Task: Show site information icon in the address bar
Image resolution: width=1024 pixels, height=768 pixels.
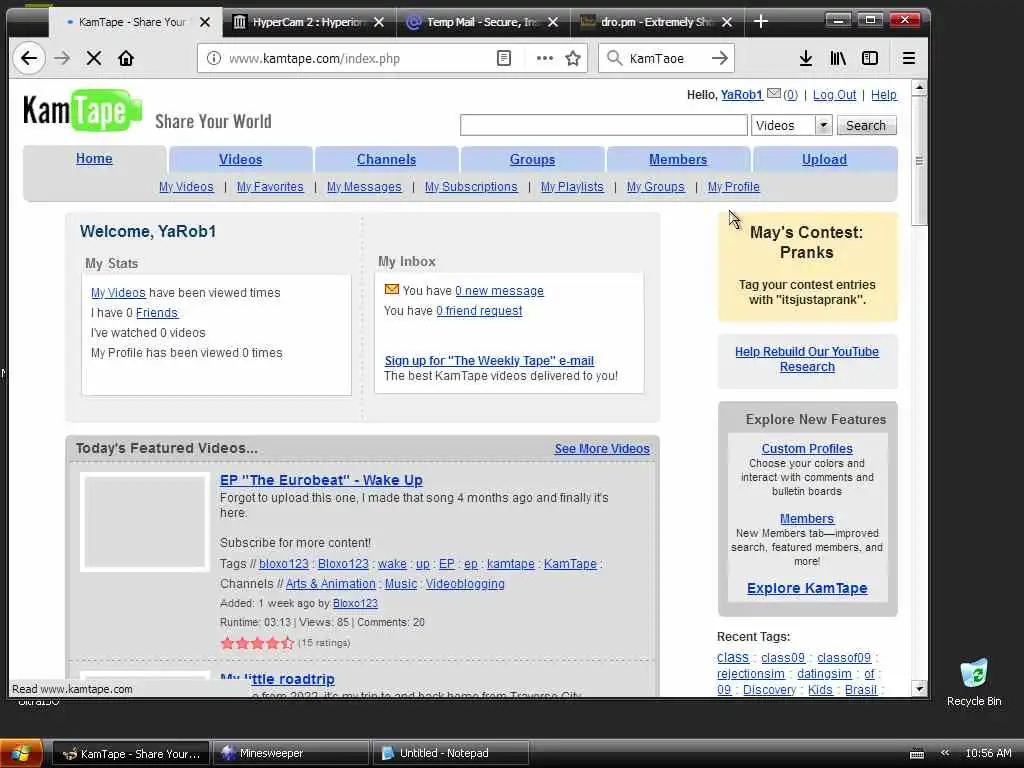Action: click(x=214, y=58)
